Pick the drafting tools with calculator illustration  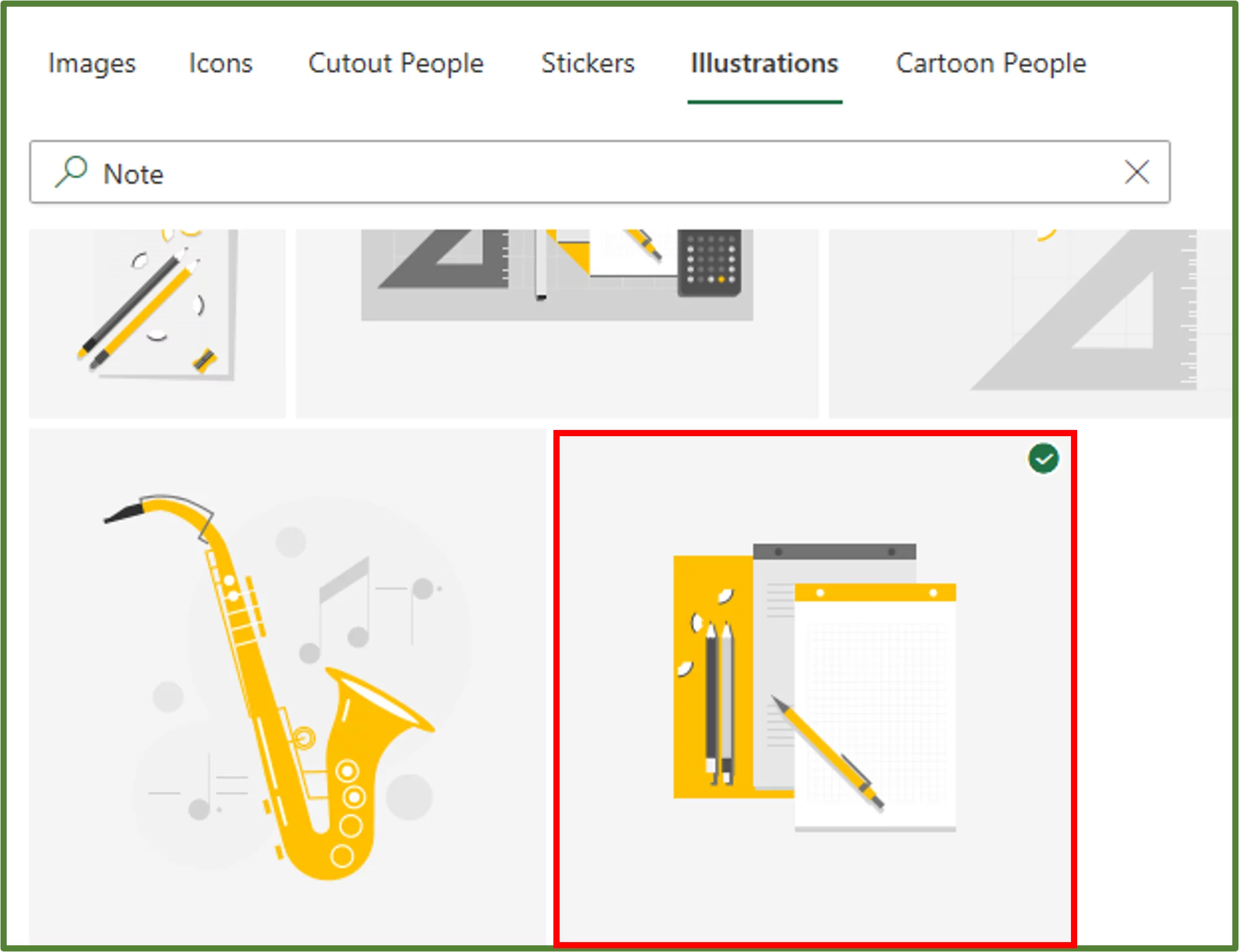pyautogui.click(x=556, y=321)
